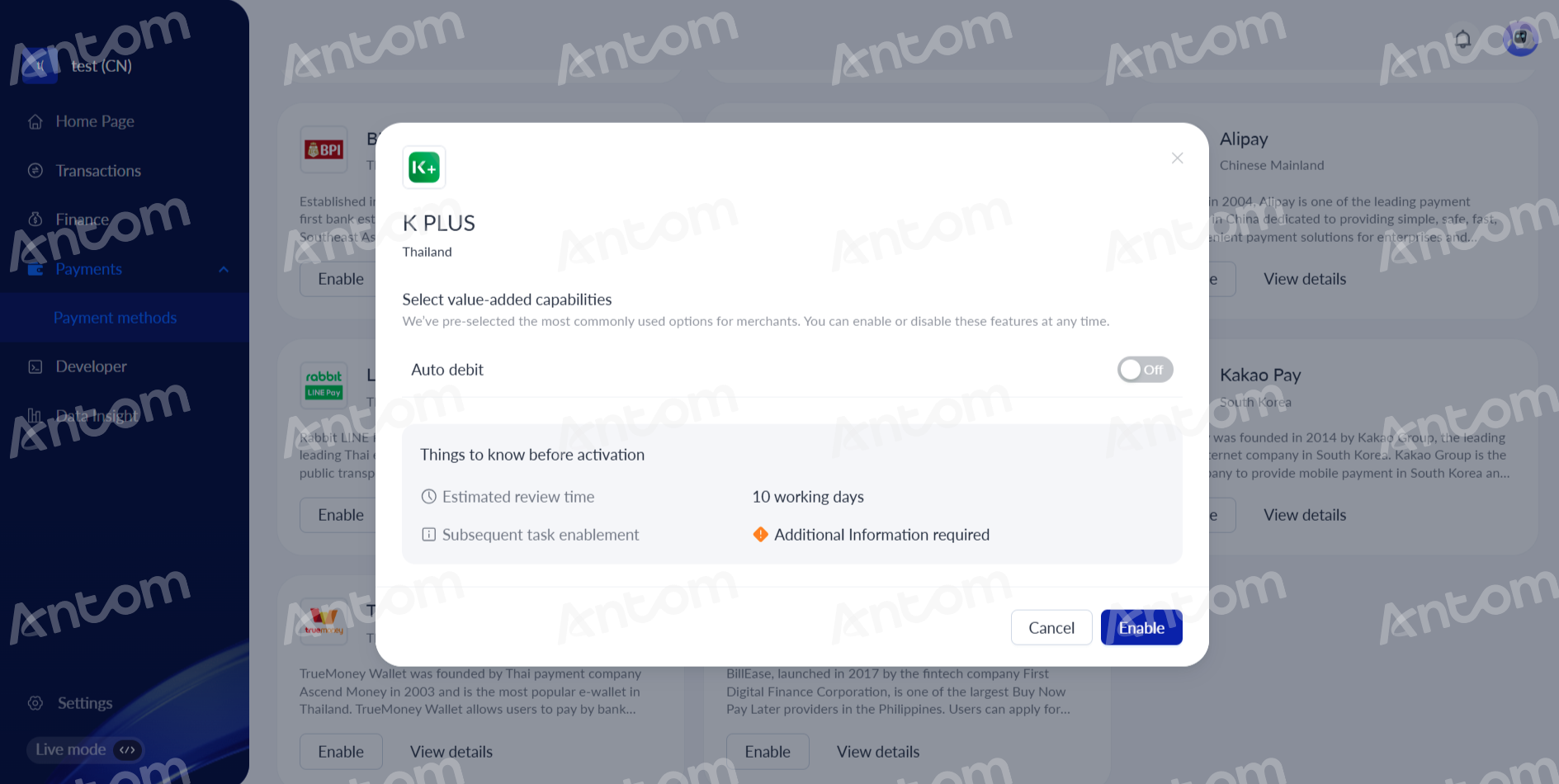The width and height of the screenshot is (1559, 784).
Task: Click the blue Enable button in dialog
Action: point(1141,628)
